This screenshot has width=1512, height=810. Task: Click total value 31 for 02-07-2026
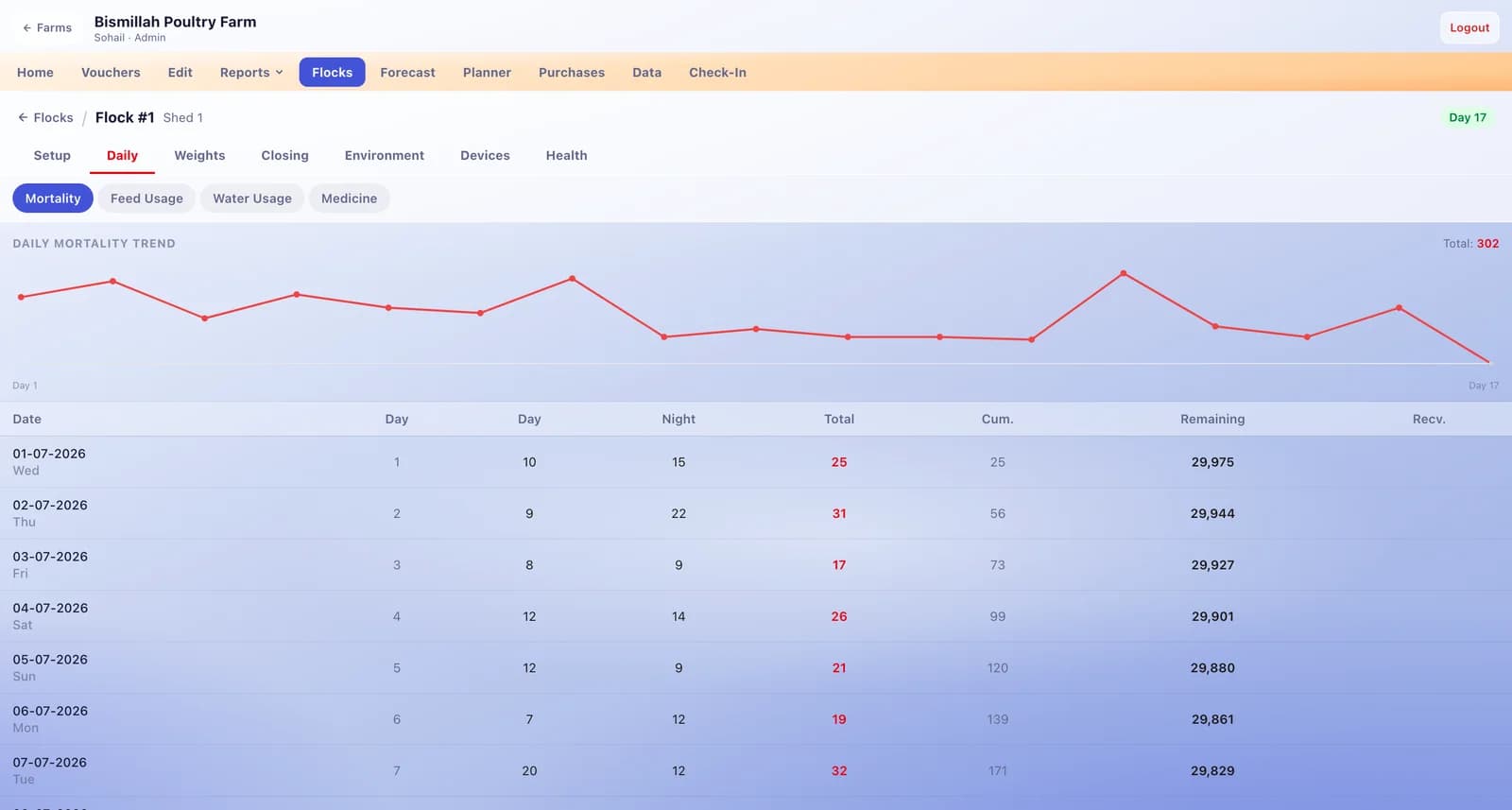pos(839,514)
